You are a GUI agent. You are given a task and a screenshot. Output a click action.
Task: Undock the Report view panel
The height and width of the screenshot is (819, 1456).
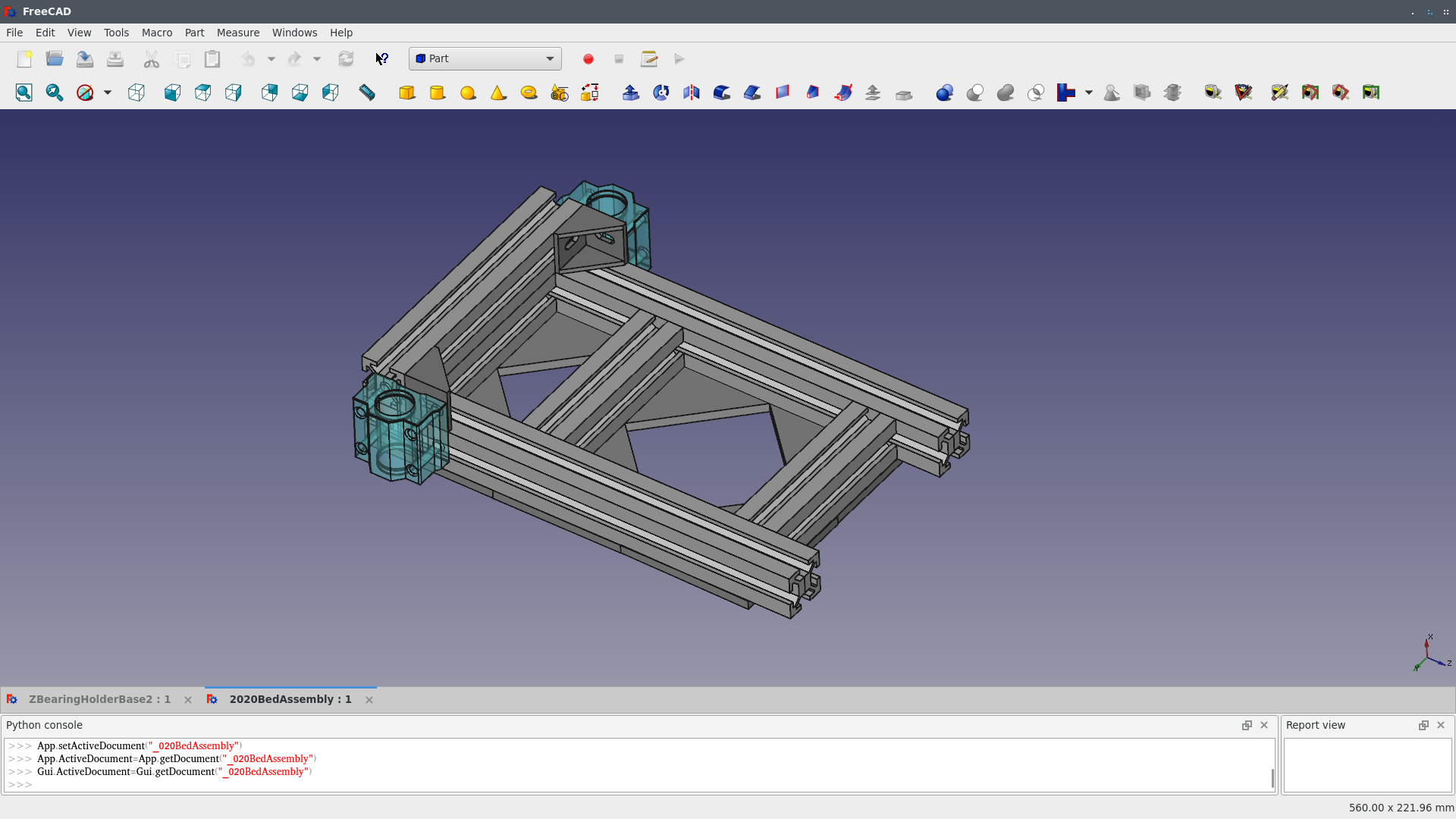pyautogui.click(x=1423, y=726)
